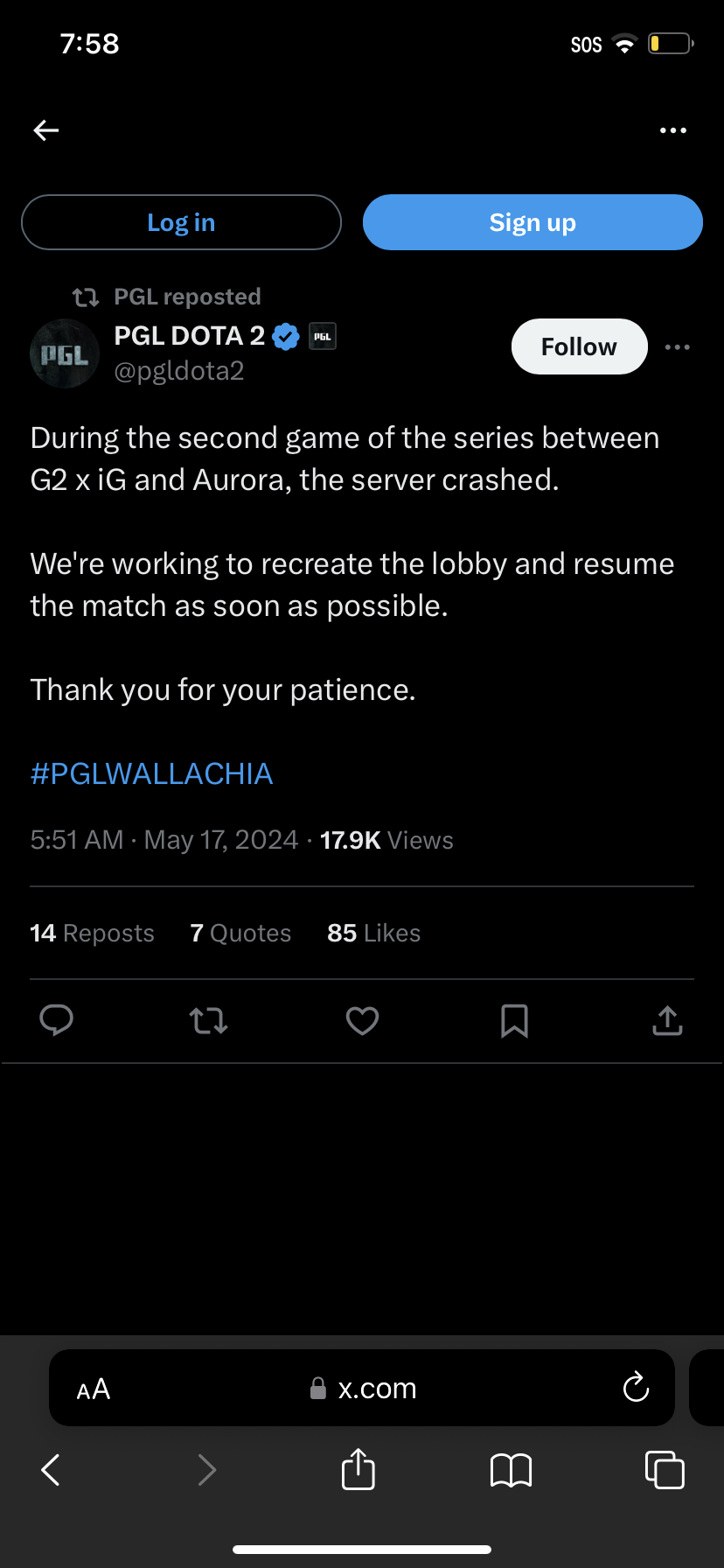This screenshot has width=724, height=1568.
Task: Bookmark the post with the bookmark icon
Action: (514, 1020)
